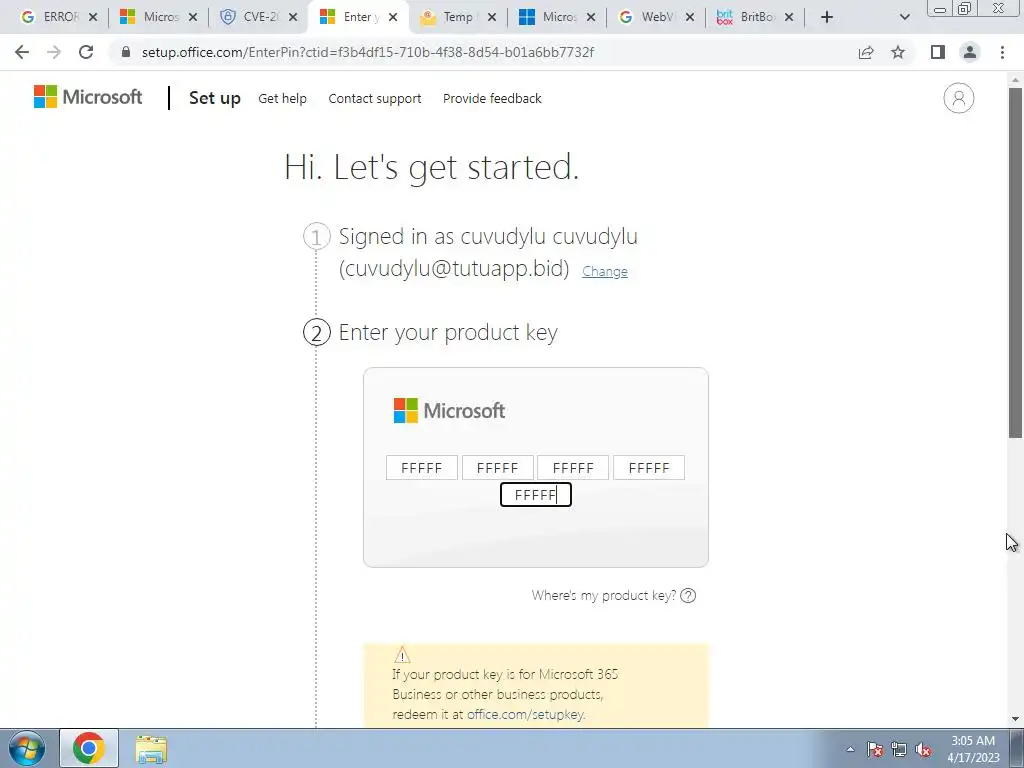Viewport: 1024px width, 768px height.
Task: Click second product key field
Action: (x=498, y=468)
